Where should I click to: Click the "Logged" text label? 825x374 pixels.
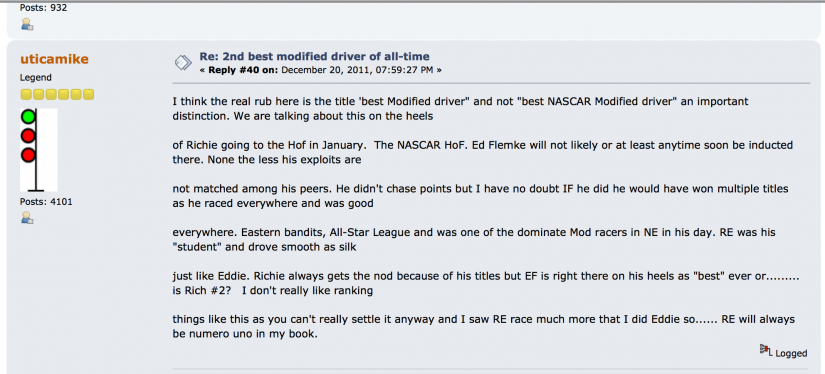(791, 353)
